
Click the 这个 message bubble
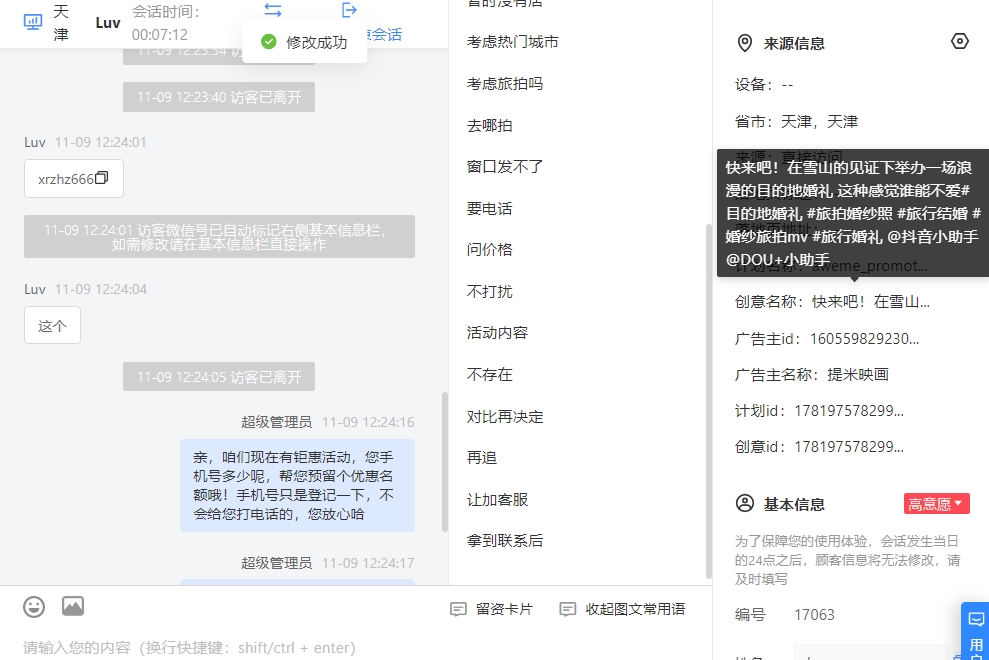coord(52,325)
